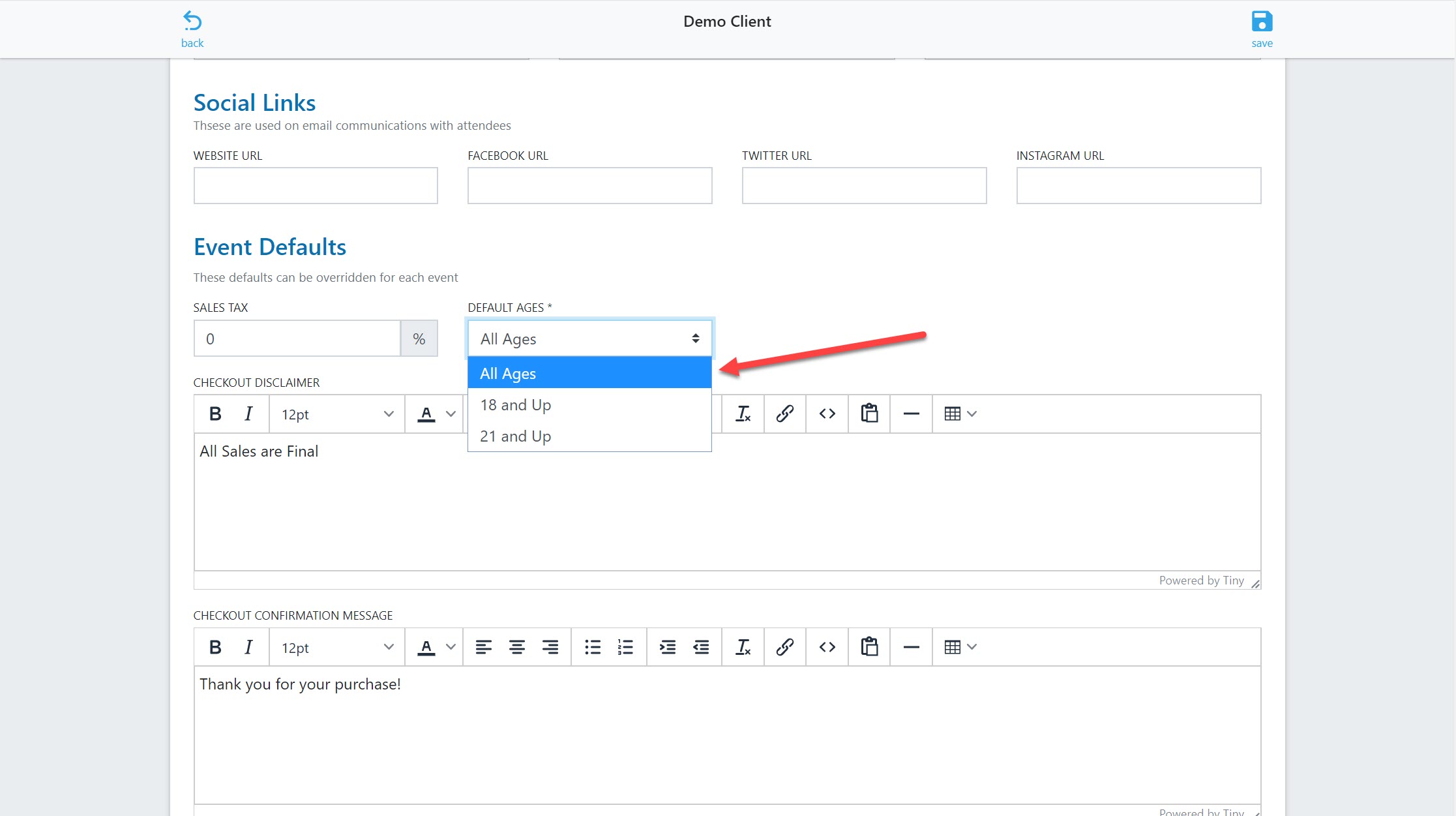Open font size dropdown in Confirmation Message editor
This screenshot has width=1456, height=816.
(336, 648)
